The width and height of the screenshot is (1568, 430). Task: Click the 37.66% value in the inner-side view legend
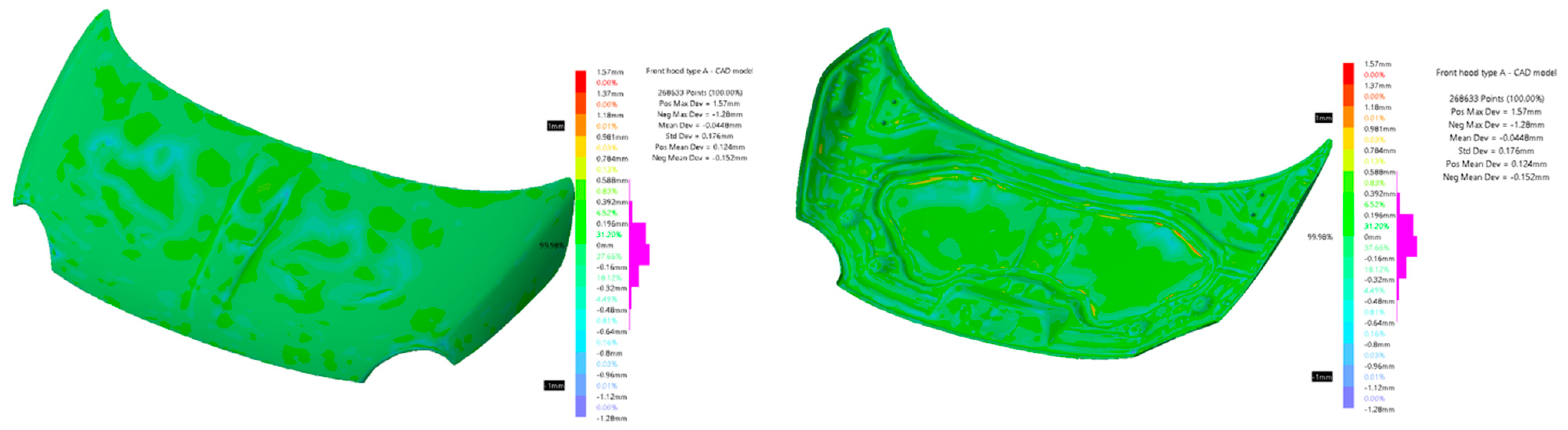pyautogui.click(x=1377, y=248)
